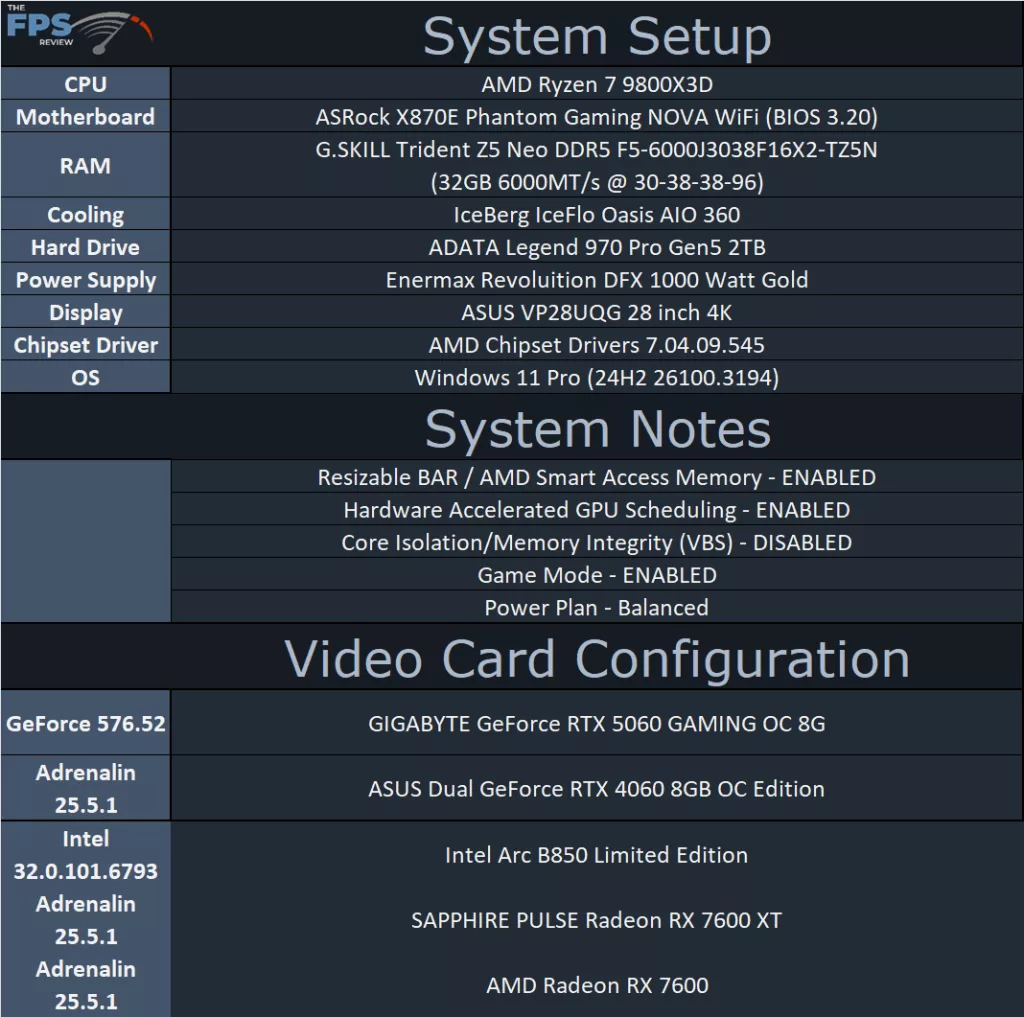Click the CPU row label
The image size is (1024, 1017).
coord(86,84)
